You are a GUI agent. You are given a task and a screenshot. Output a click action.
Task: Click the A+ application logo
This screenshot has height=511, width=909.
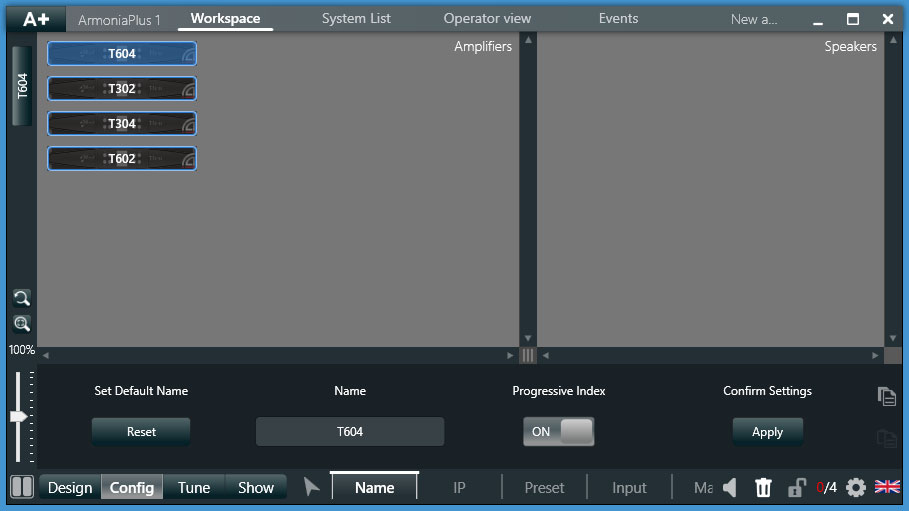tap(36, 19)
